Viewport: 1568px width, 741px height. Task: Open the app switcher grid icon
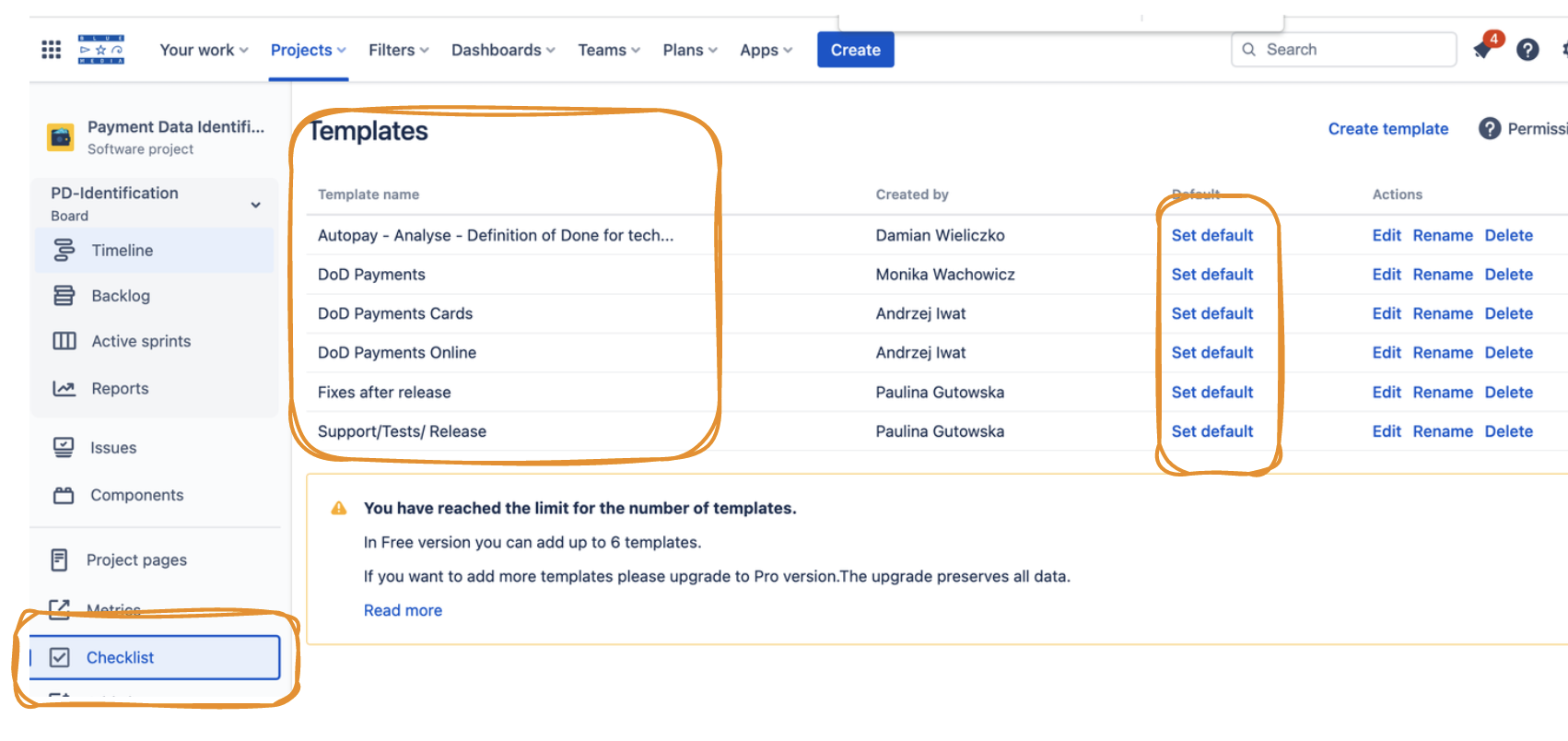[x=52, y=50]
